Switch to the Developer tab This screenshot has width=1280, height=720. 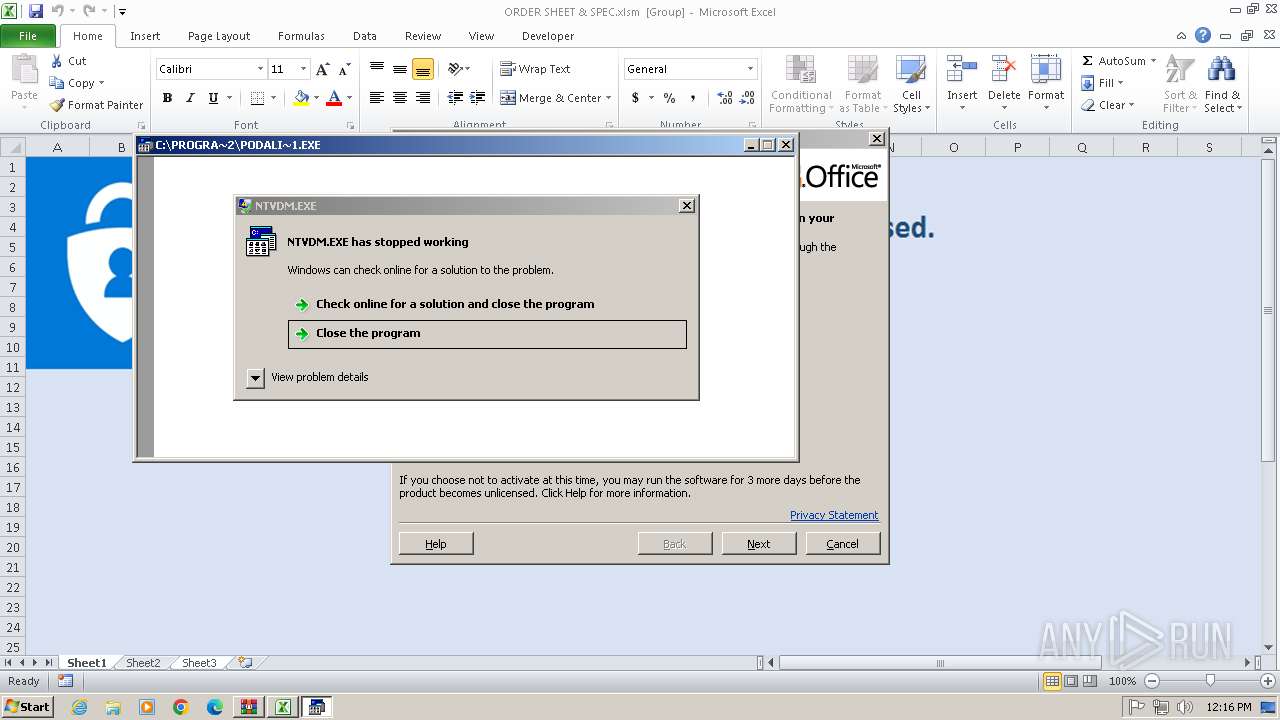point(548,36)
